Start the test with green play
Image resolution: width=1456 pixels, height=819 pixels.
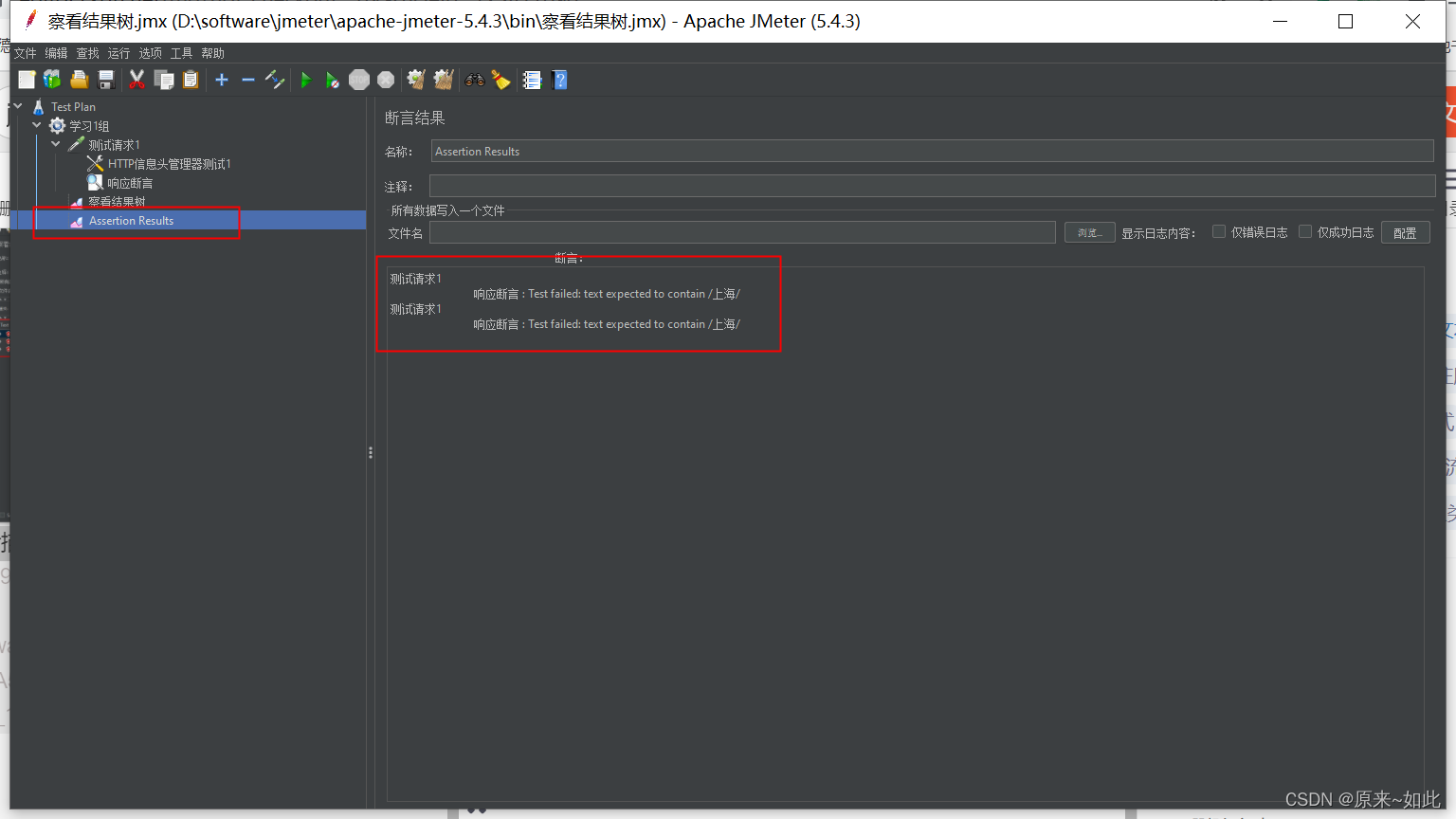point(305,80)
